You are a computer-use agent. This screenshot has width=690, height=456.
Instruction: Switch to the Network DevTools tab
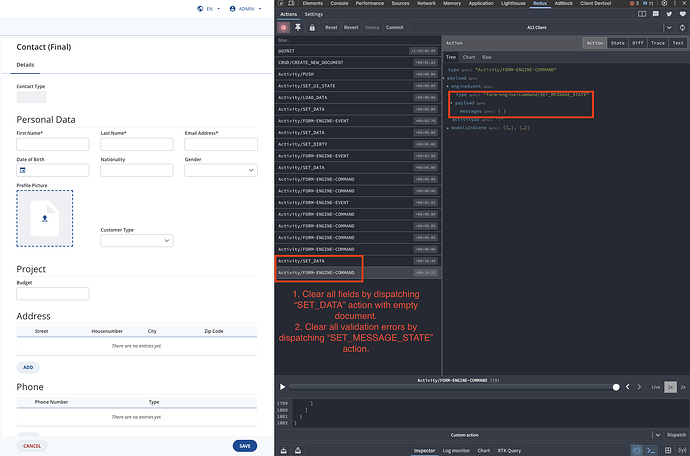(x=426, y=3)
